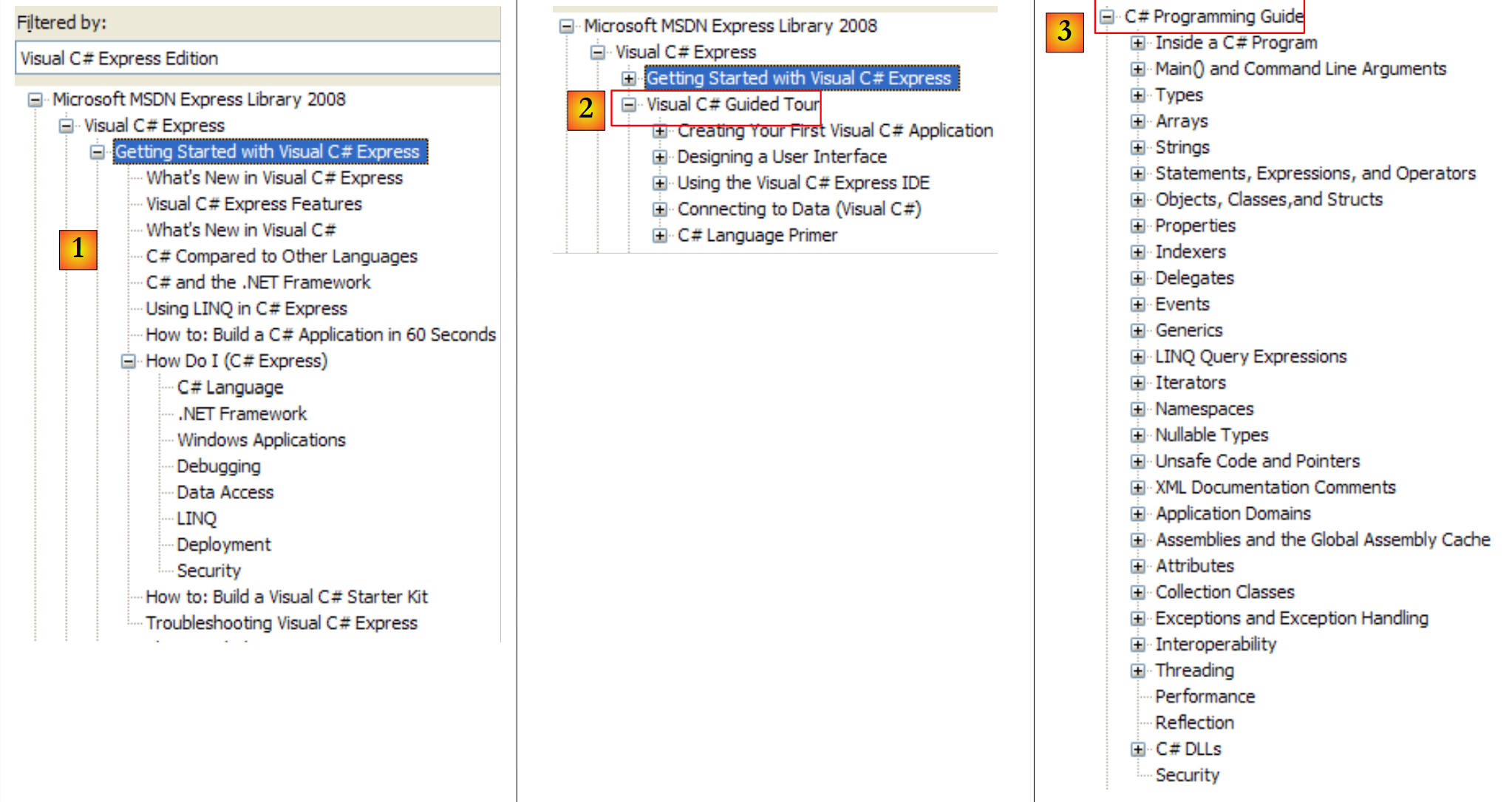The width and height of the screenshot is (1512, 802).
Task: Open What's New in Visual C# Express
Action: 274,178
